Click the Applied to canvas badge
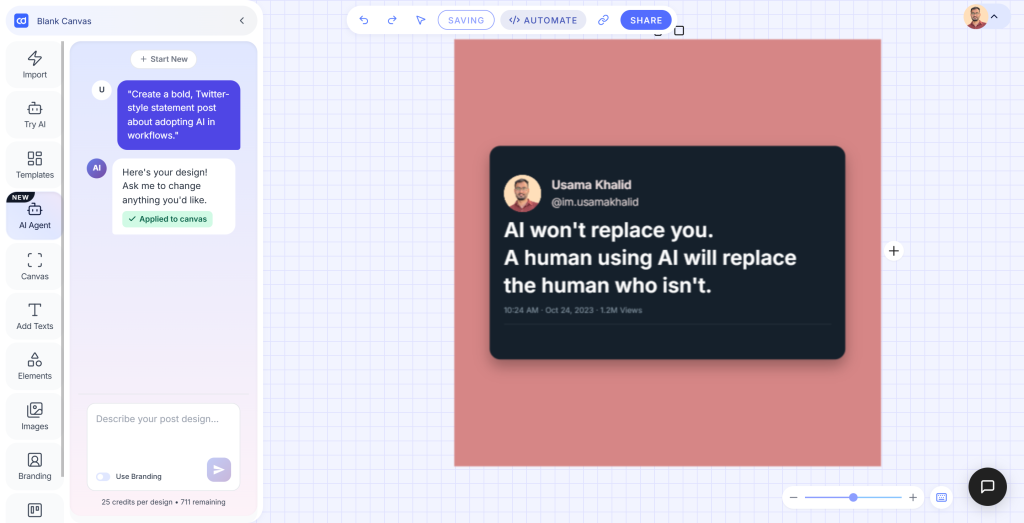 click(x=167, y=219)
